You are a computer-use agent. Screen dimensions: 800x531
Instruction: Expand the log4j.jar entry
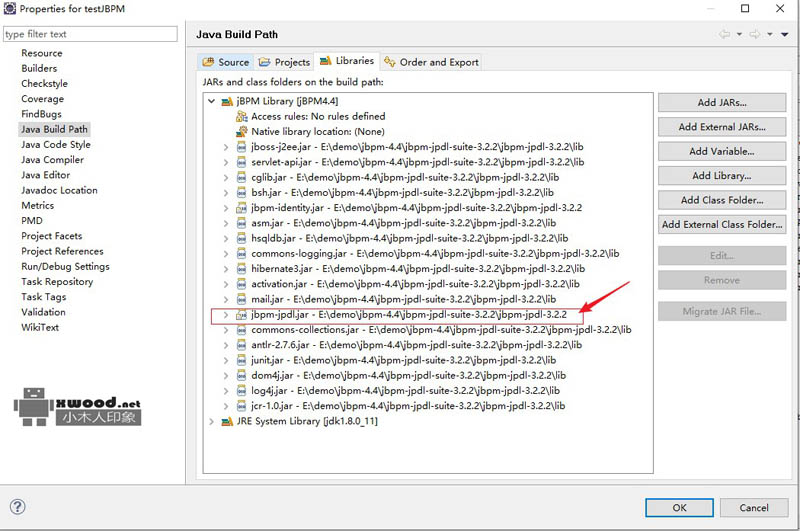(x=226, y=391)
